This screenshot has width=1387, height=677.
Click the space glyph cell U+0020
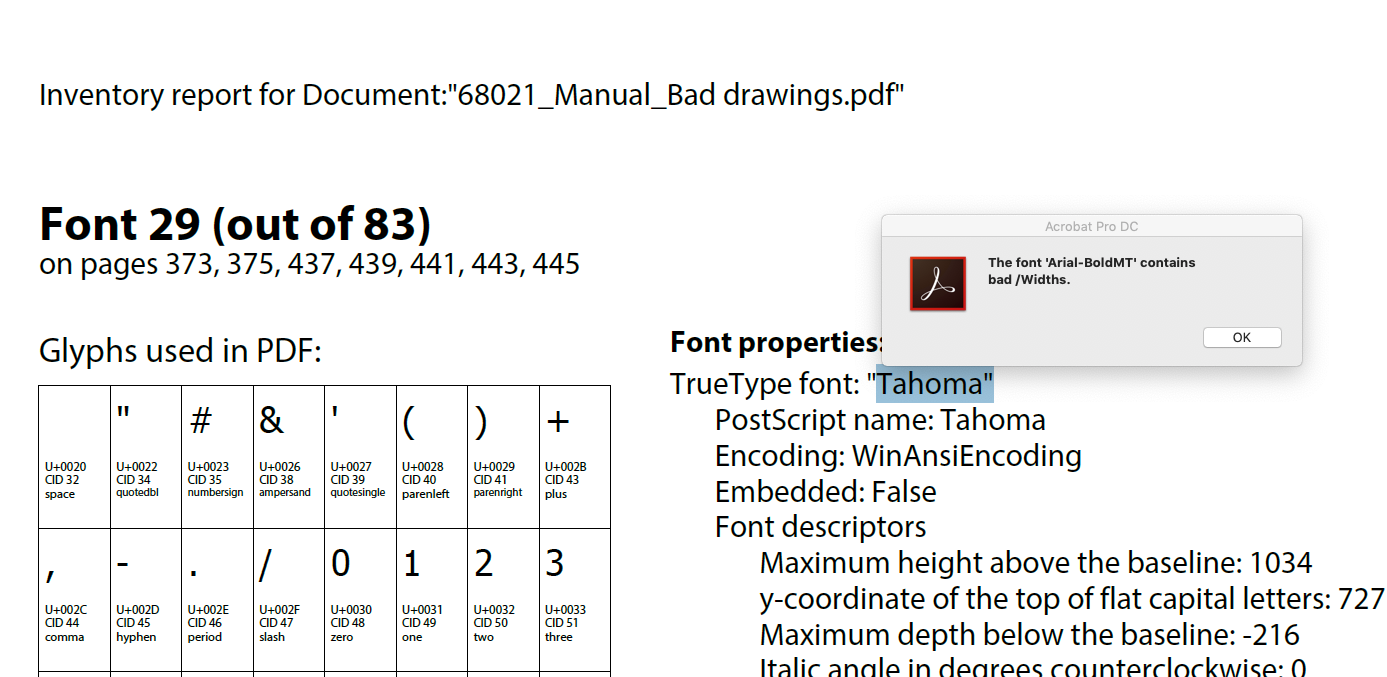pos(74,457)
